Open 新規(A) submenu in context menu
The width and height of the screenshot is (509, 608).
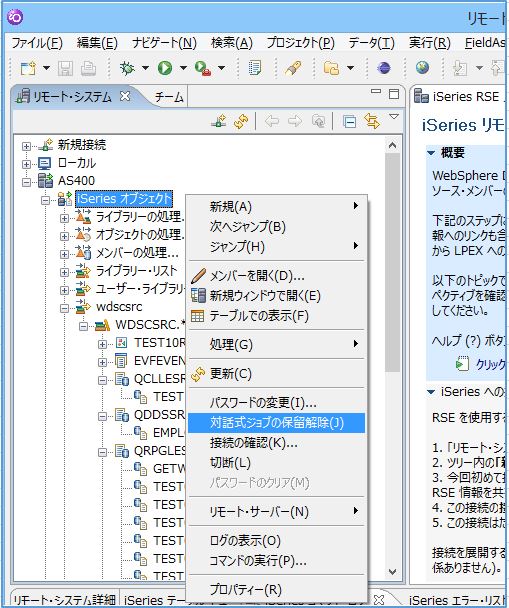pyautogui.click(x=276, y=206)
